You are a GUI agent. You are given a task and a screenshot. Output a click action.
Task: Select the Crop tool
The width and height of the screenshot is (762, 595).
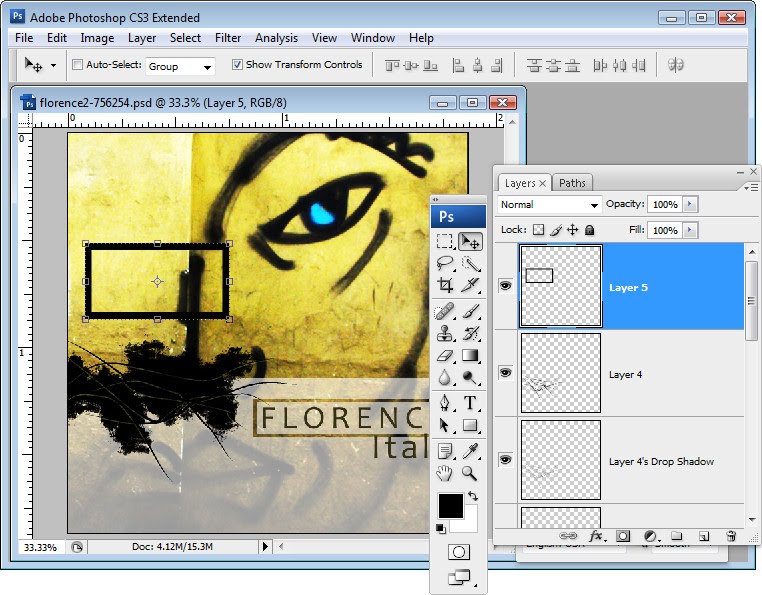click(445, 285)
